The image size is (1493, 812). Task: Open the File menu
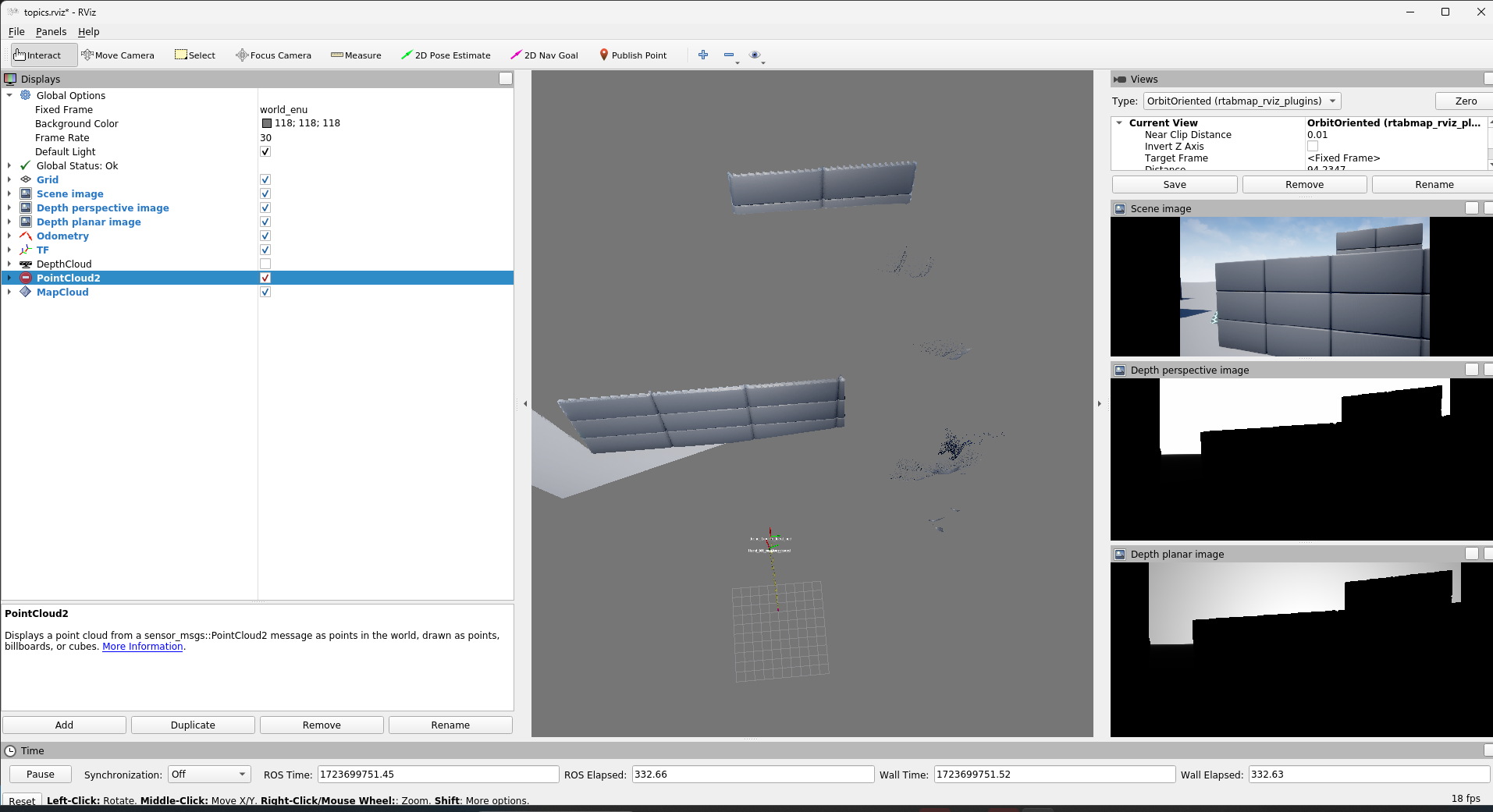pyautogui.click(x=16, y=32)
